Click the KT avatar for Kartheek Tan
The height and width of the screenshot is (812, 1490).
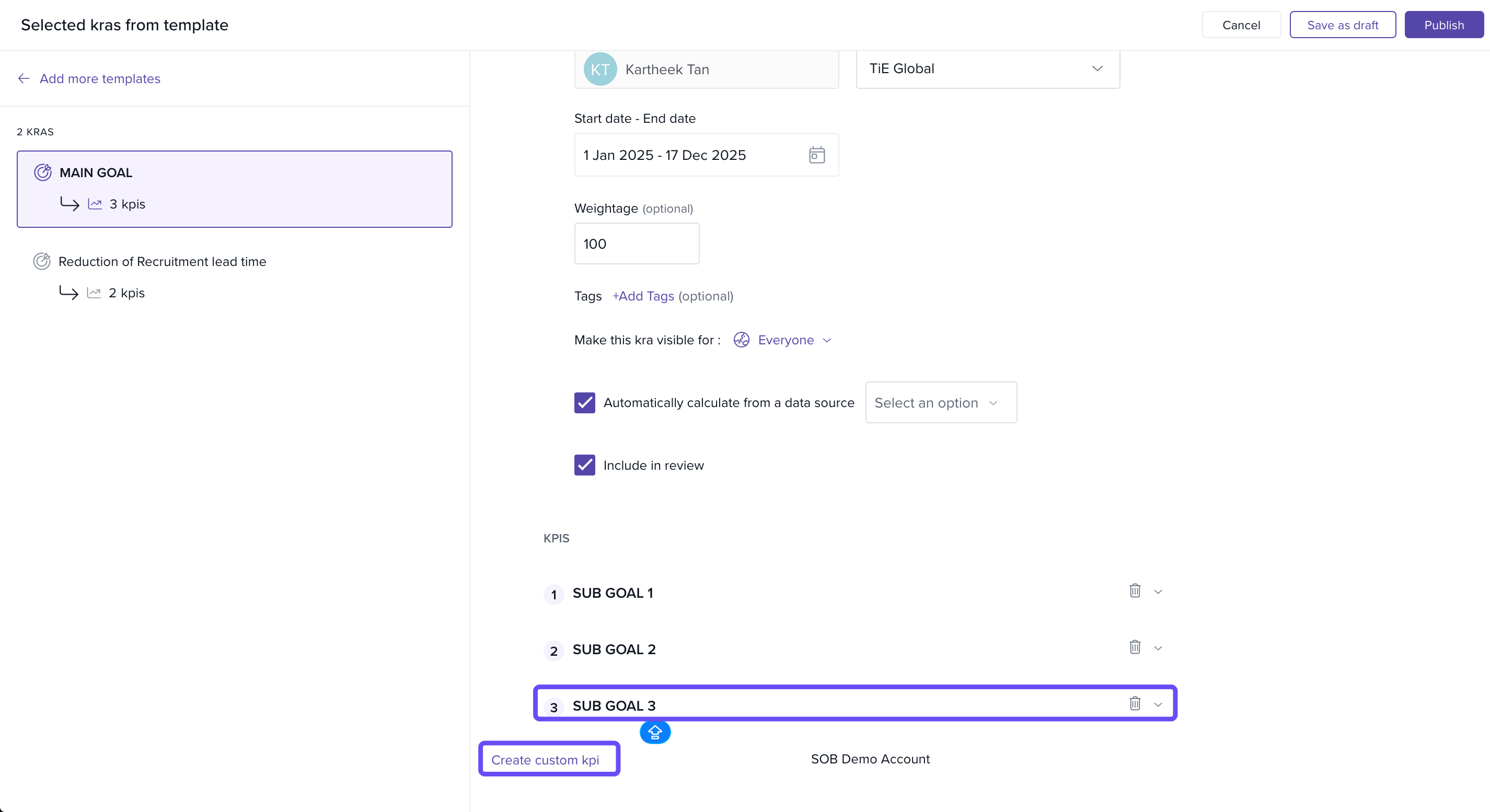pos(600,69)
